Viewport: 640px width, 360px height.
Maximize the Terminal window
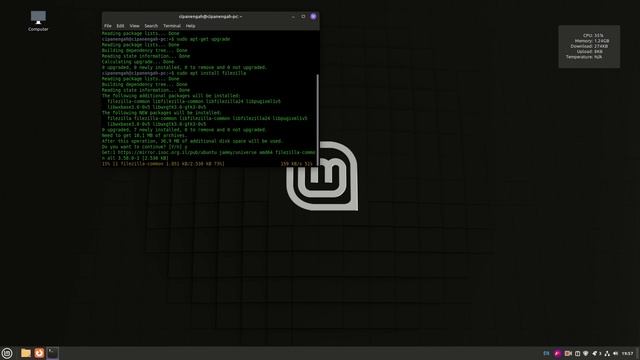(x=303, y=17)
